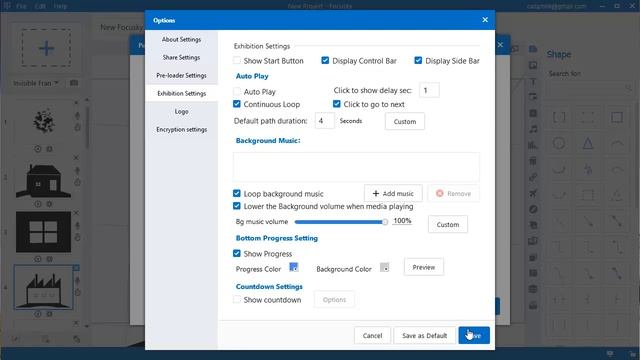This screenshot has height=360, width=640.
Task: Pick the triangle shape in Shape panel
Action: 588,143
